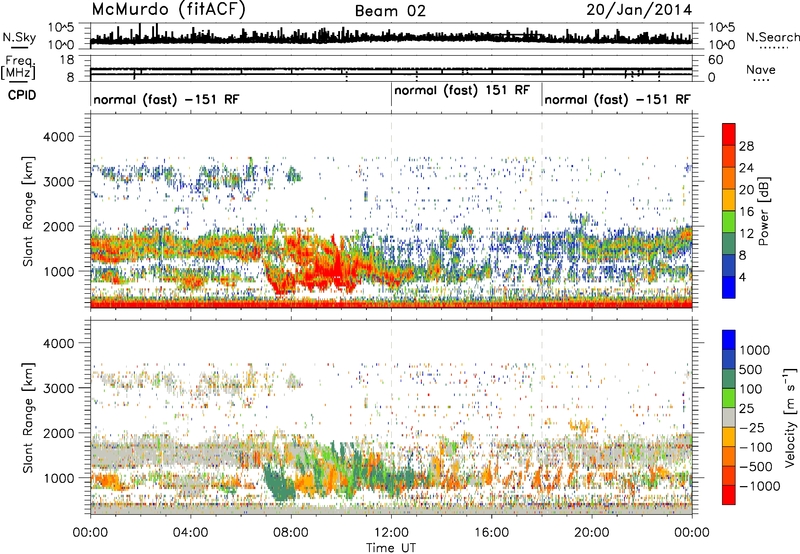Select the middle 'normal (fast) 151 RF' CPID text
This screenshot has height=554, width=800.
(x=462, y=91)
